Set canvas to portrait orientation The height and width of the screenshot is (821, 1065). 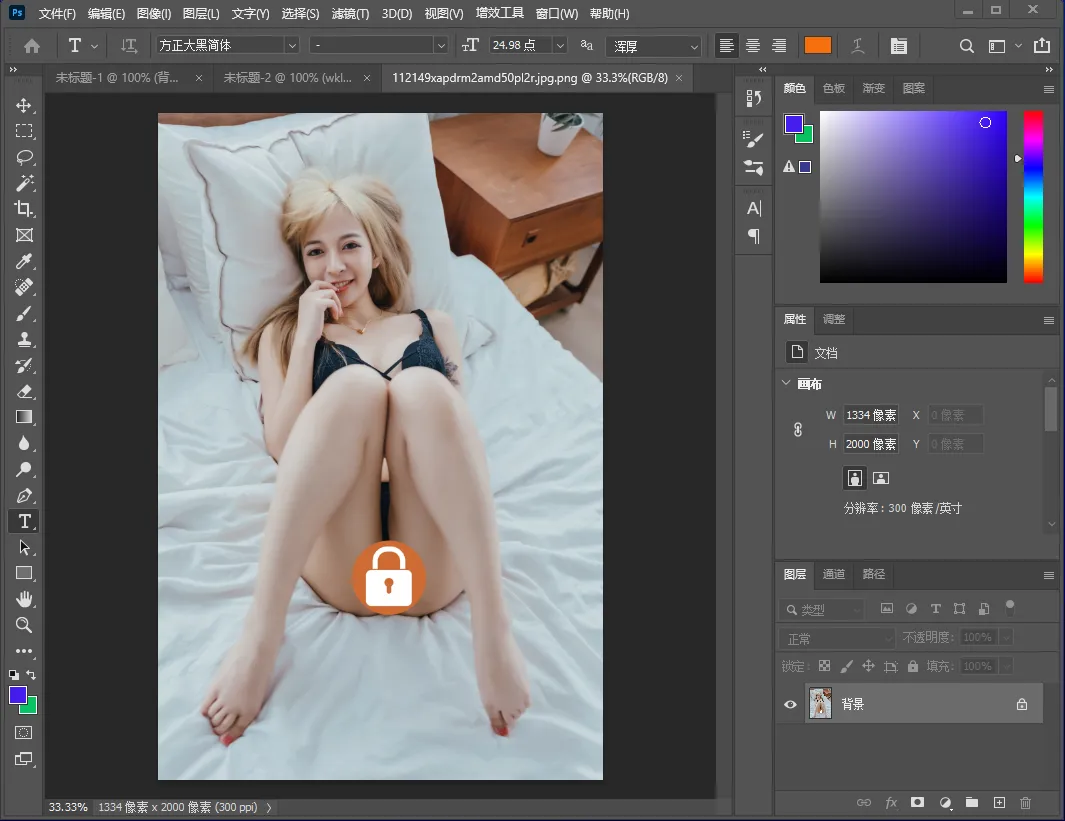tap(854, 478)
